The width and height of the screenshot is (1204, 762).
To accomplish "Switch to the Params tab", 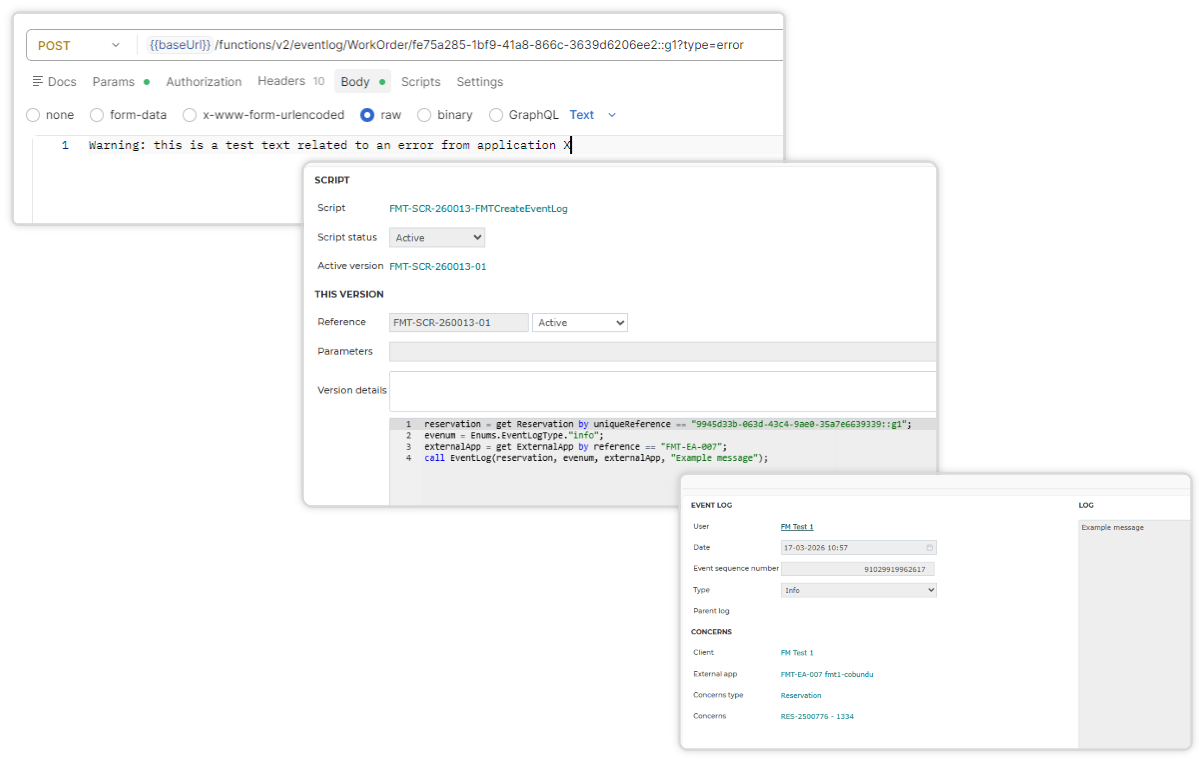I will click(121, 82).
